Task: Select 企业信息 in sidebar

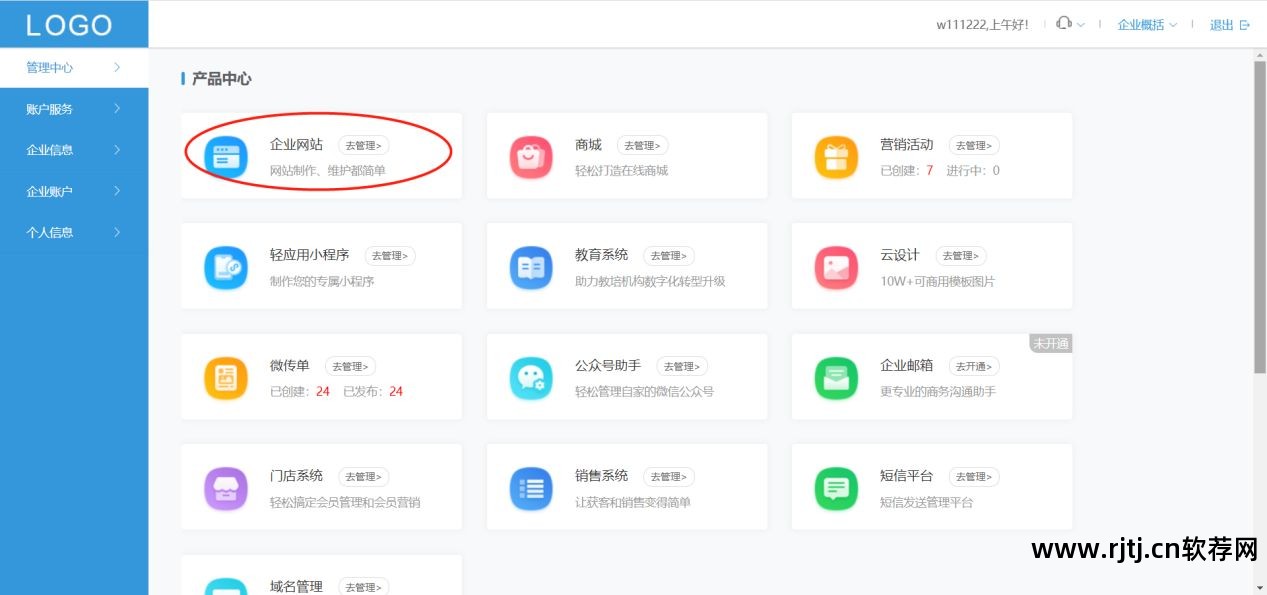Action: coord(74,149)
